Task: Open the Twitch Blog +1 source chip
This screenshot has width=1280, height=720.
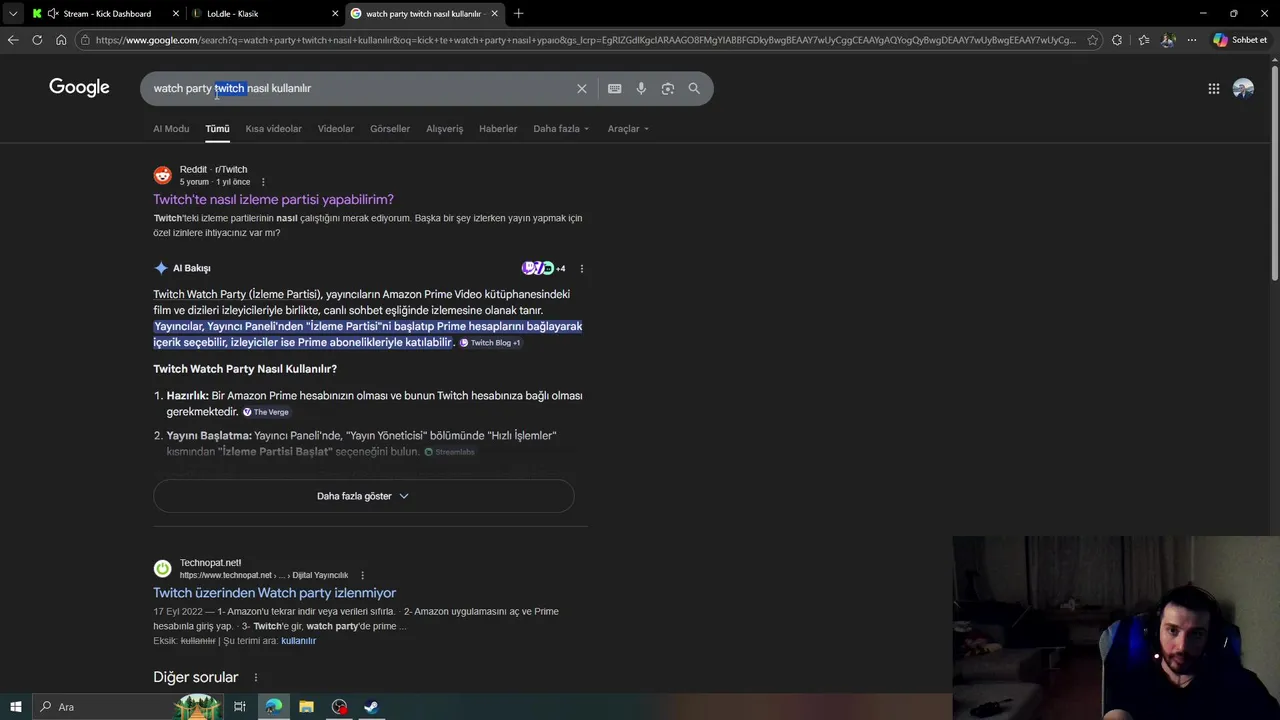Action: [490, 343]
